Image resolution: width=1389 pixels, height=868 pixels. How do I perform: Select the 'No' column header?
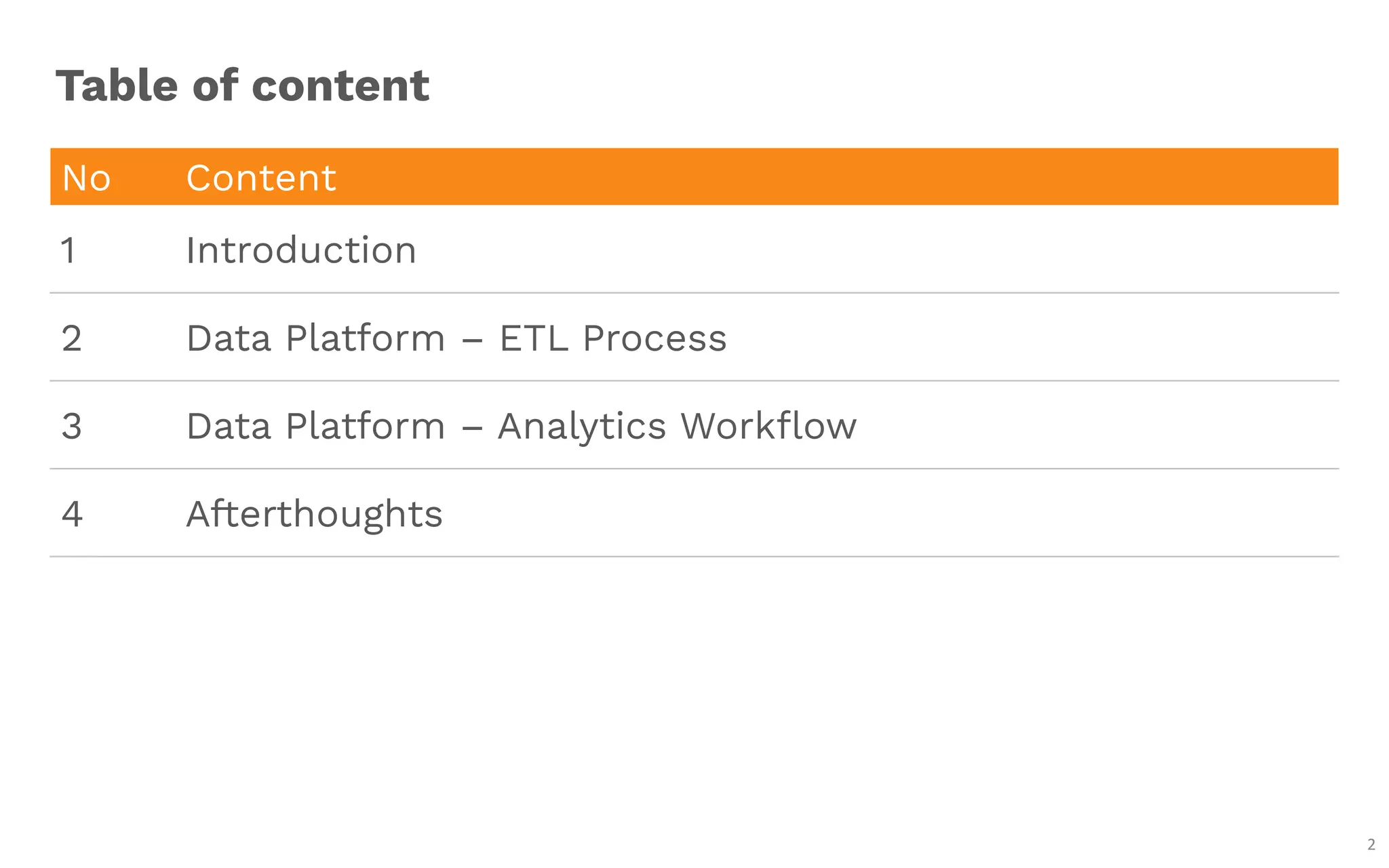86,178
